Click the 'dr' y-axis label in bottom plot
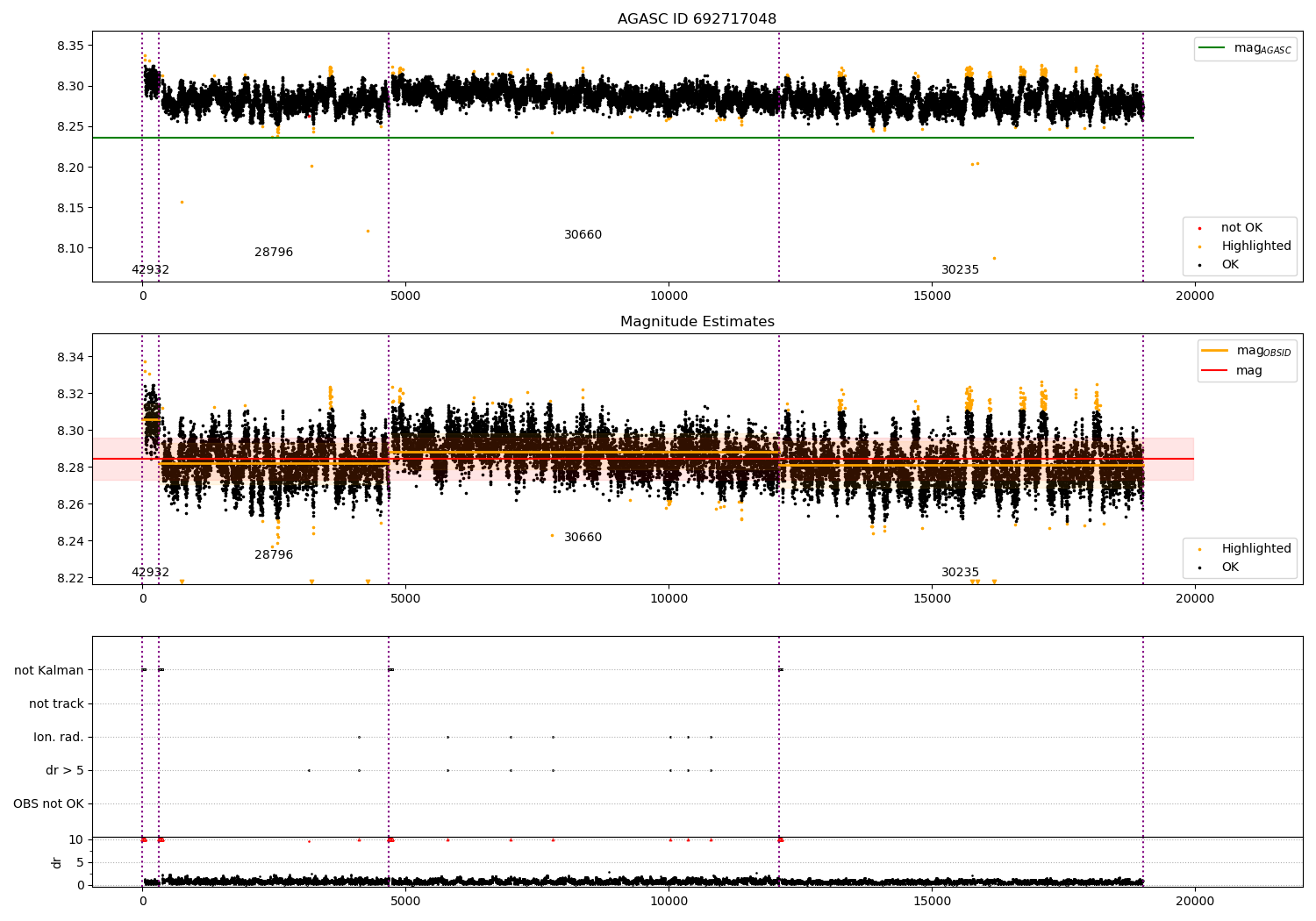The width and height of the screenshot is (1316, 921). tap(57, 862)
